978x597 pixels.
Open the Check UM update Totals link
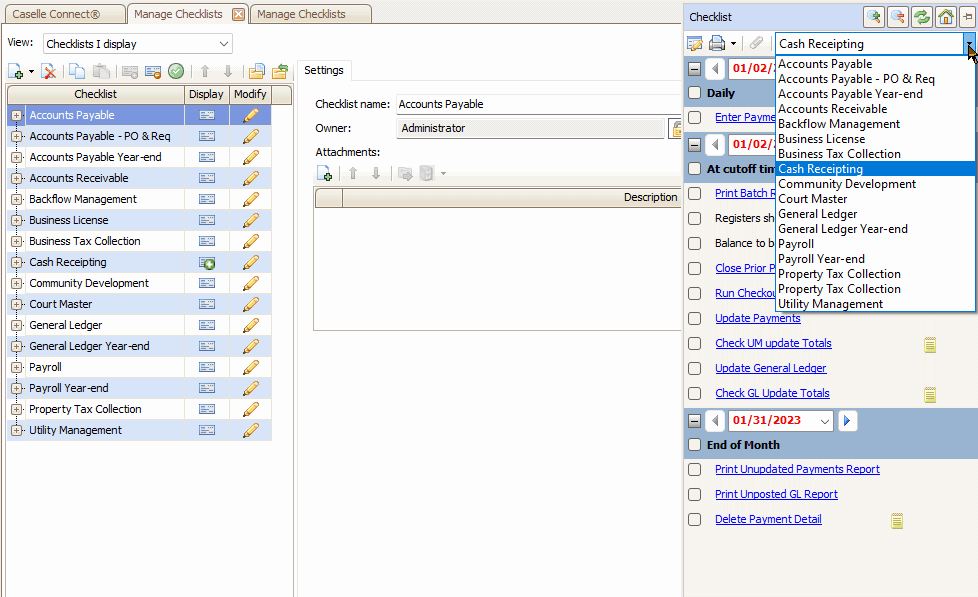tap(773, 343)
